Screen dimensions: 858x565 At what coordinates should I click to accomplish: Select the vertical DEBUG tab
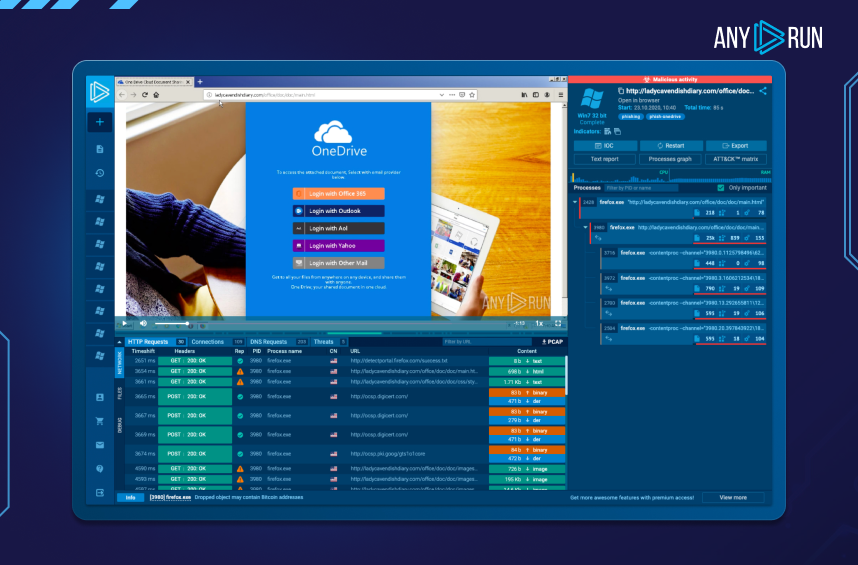pos(120,426)
